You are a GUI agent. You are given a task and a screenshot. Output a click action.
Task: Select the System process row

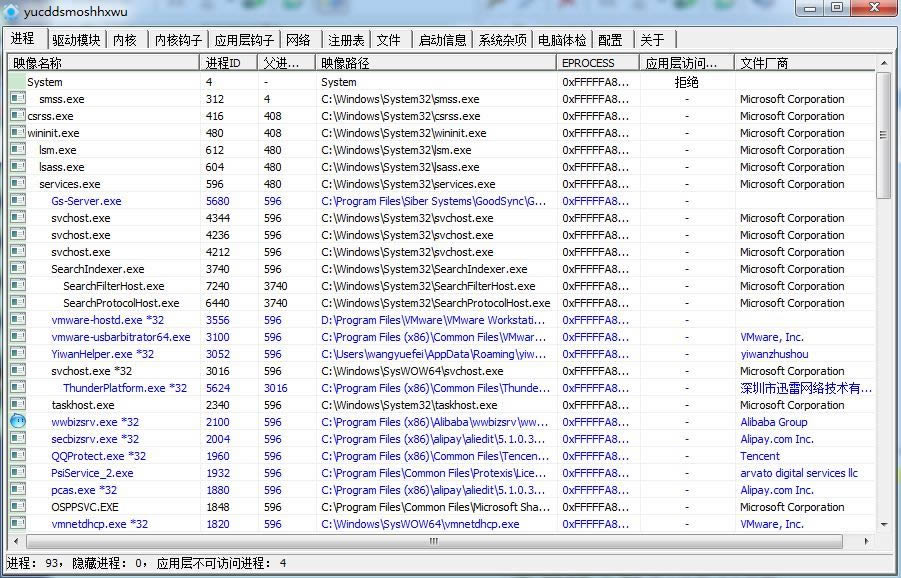point(441,82)
